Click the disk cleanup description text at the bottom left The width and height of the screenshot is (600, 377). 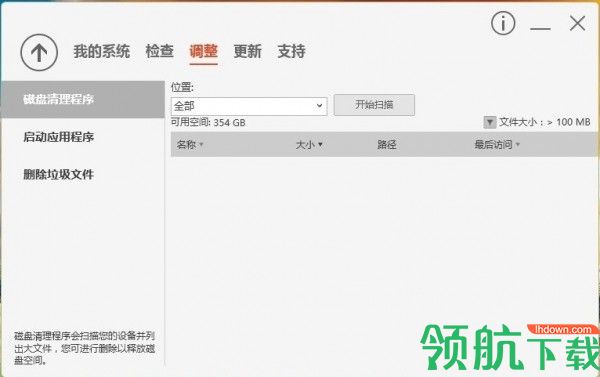point(85,348)
